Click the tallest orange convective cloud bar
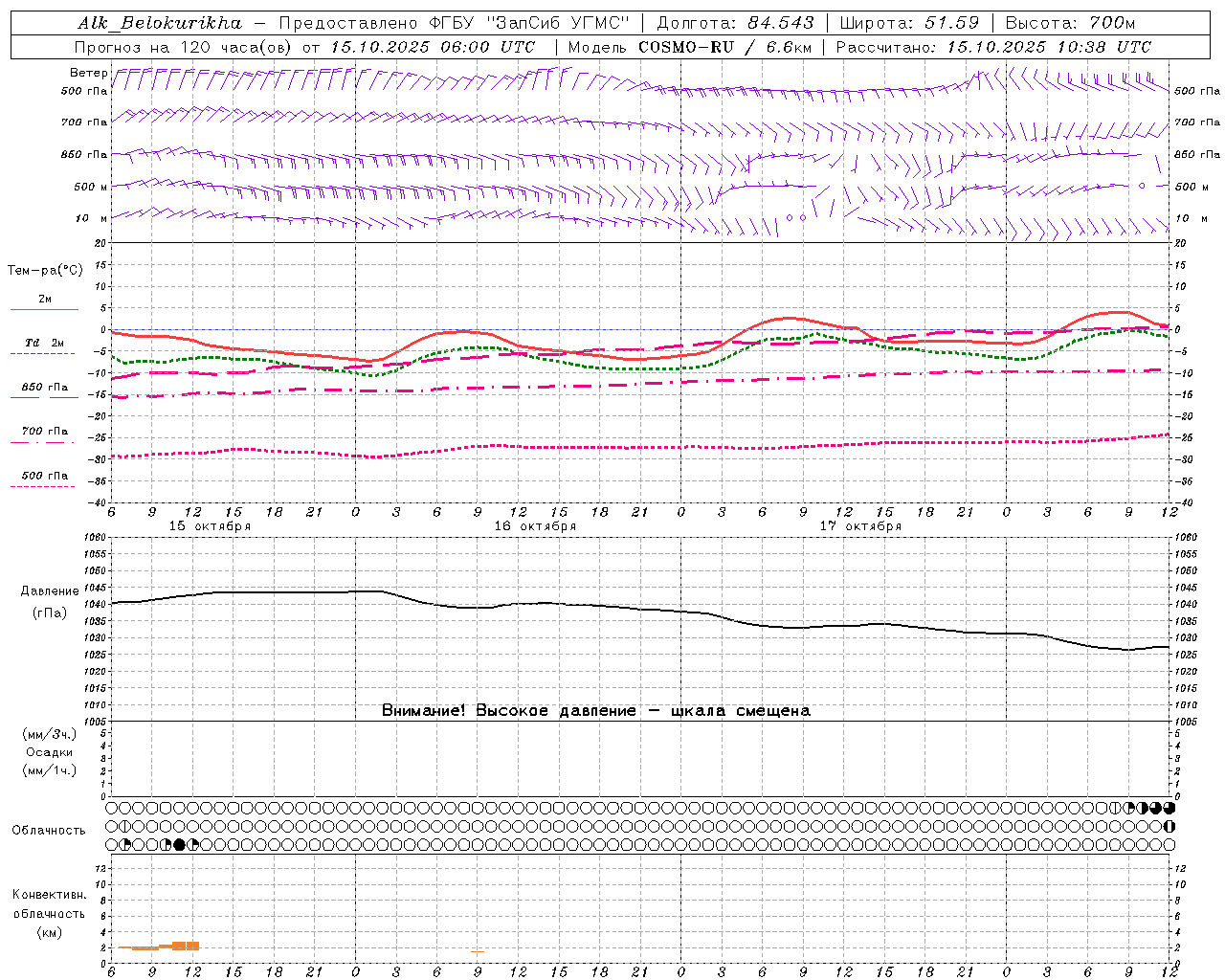The height and width of the screenshot is (980, 1225). tap(186, 946)
